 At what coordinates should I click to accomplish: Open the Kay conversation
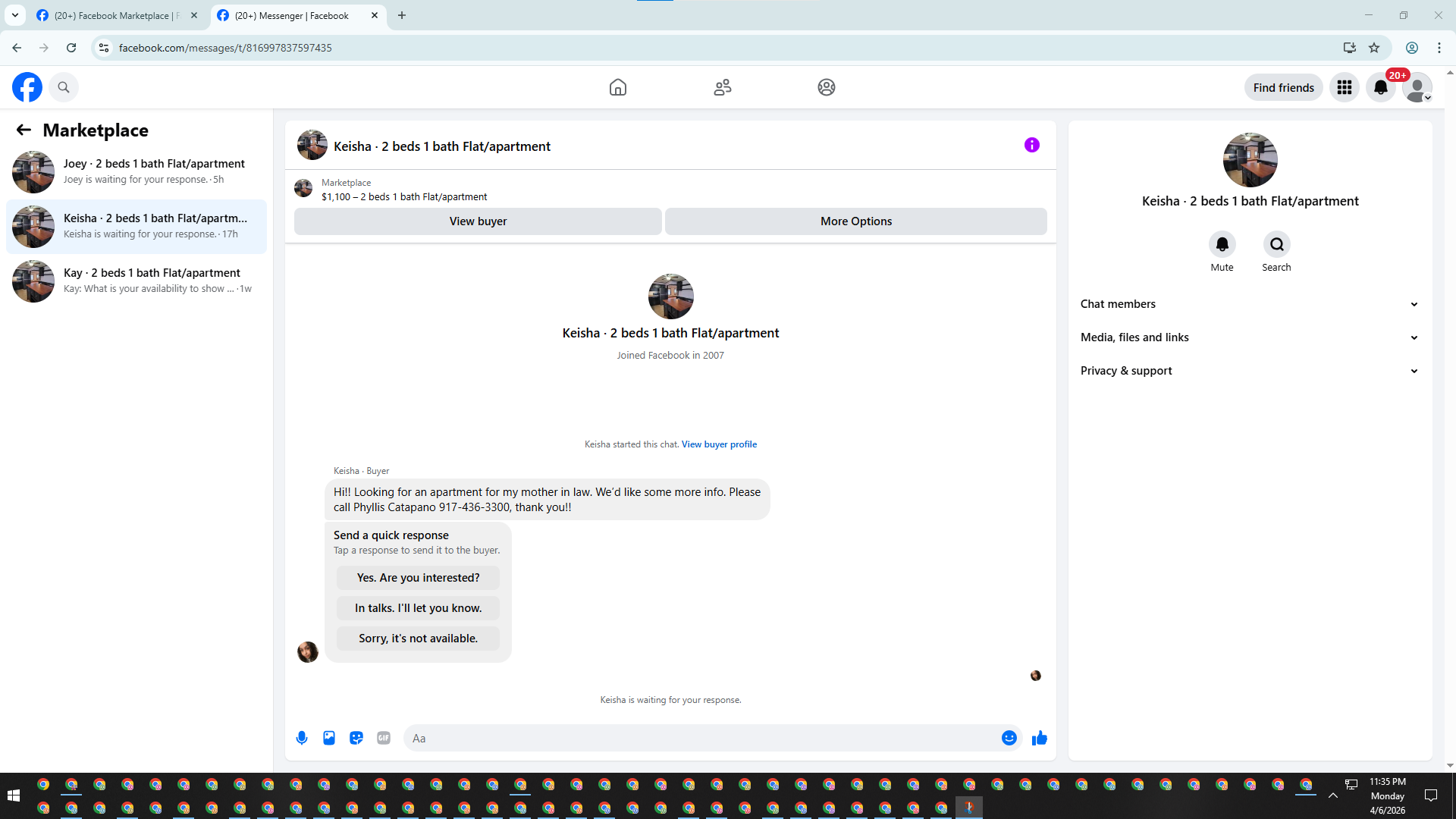[136, 281]
